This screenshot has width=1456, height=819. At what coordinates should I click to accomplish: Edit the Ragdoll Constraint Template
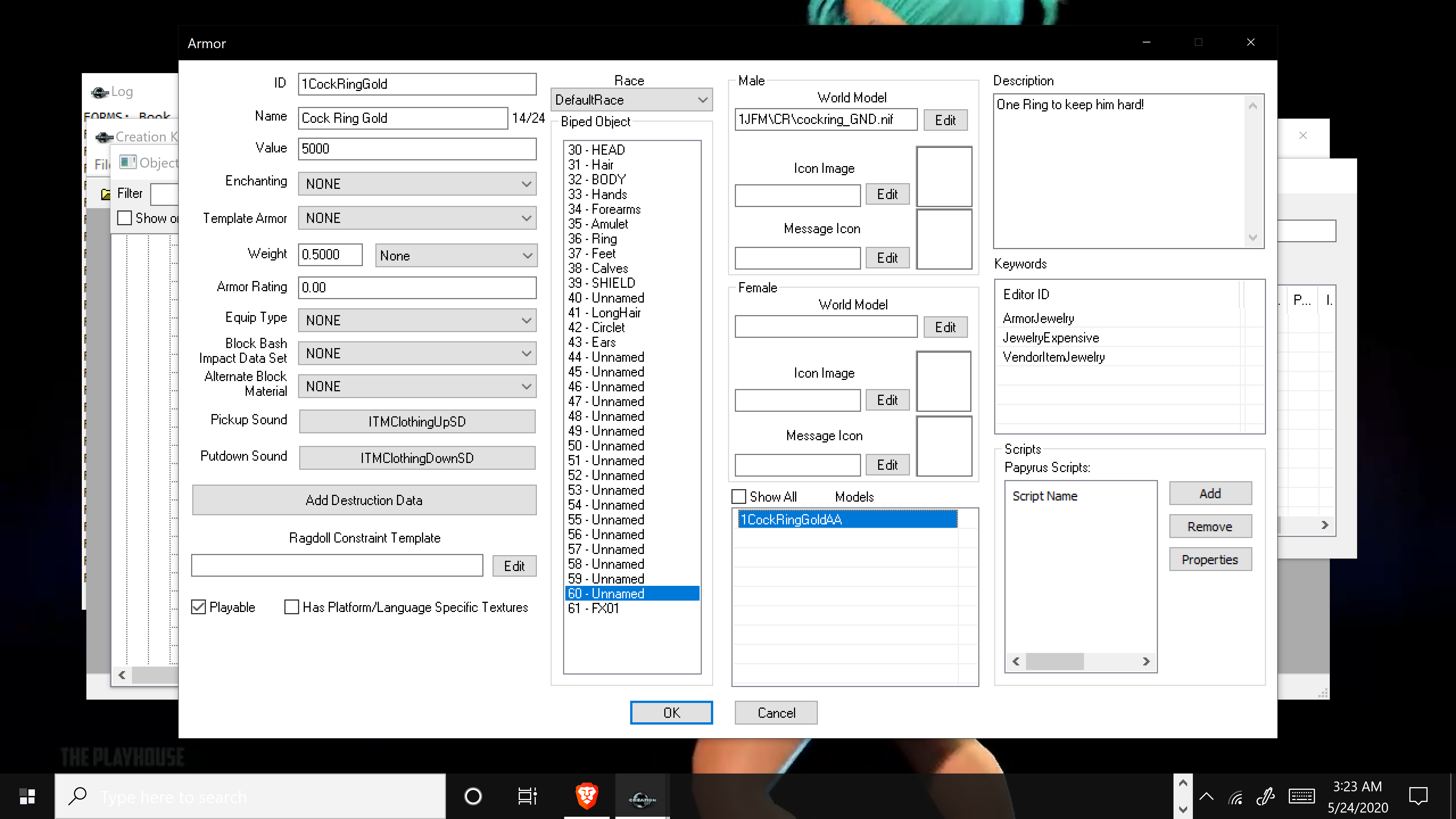pos(514,566)
